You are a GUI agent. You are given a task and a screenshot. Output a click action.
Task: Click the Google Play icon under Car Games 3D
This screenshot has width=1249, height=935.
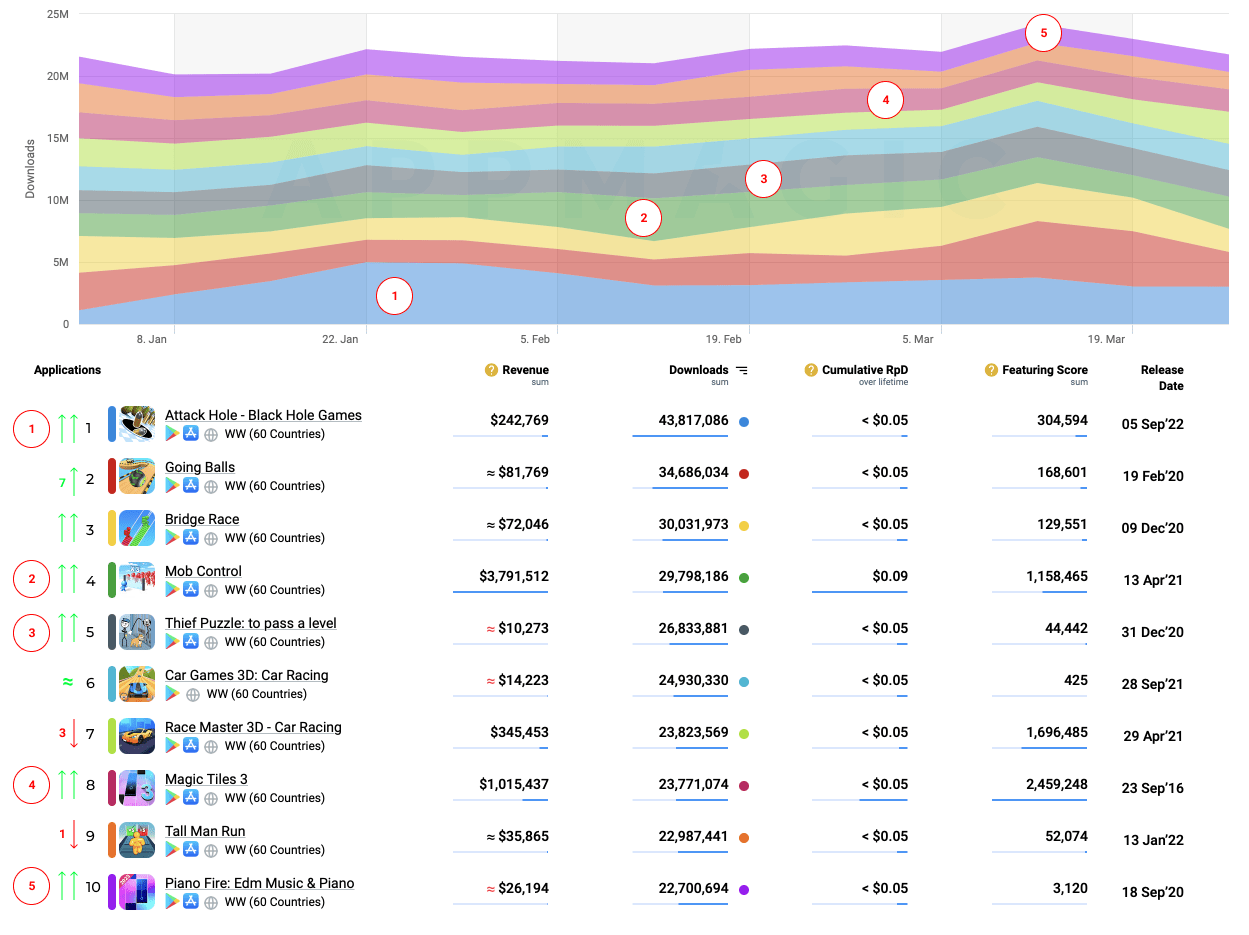[x=172, y=694]
